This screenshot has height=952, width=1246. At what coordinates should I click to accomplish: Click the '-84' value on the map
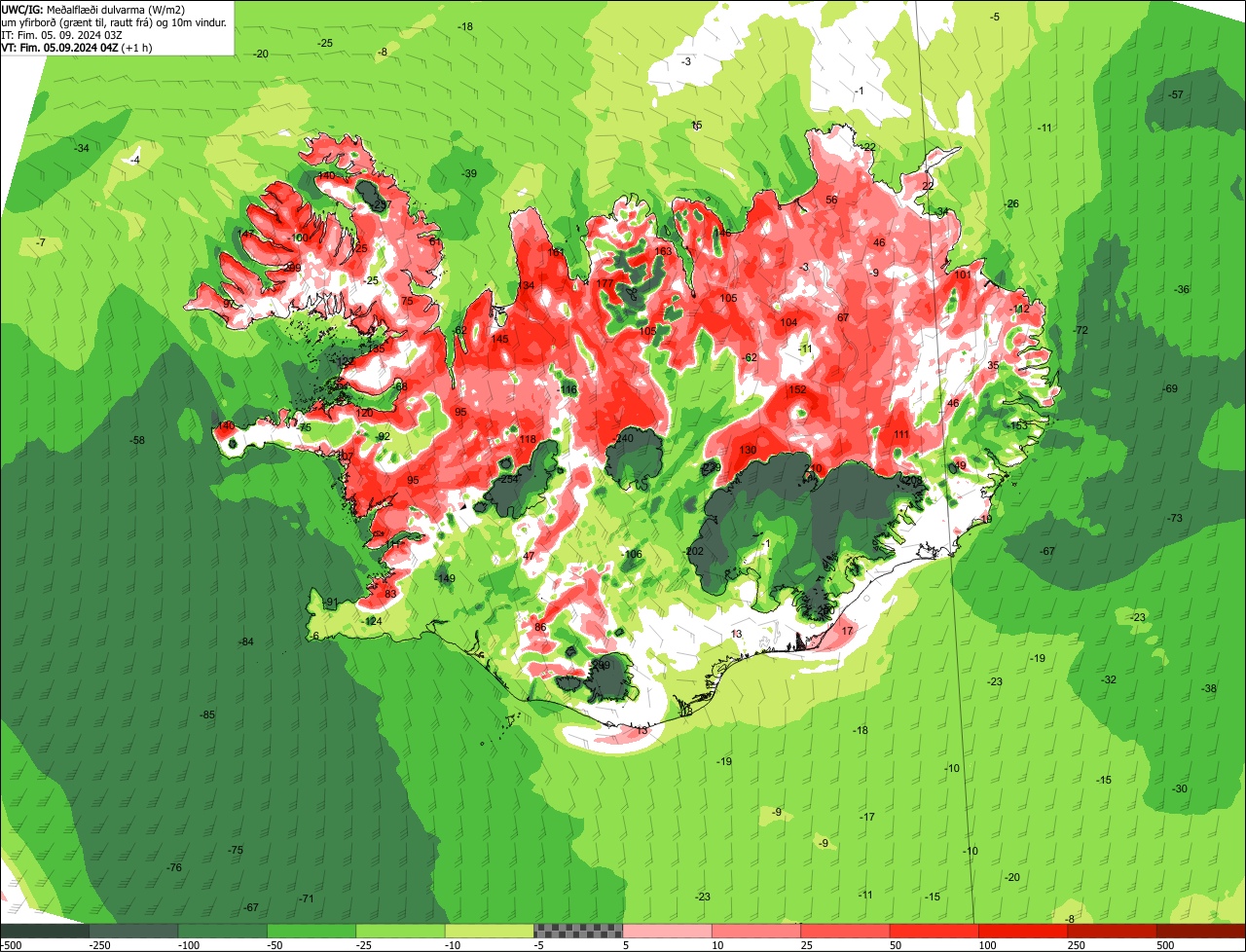[x=246, y=641]
